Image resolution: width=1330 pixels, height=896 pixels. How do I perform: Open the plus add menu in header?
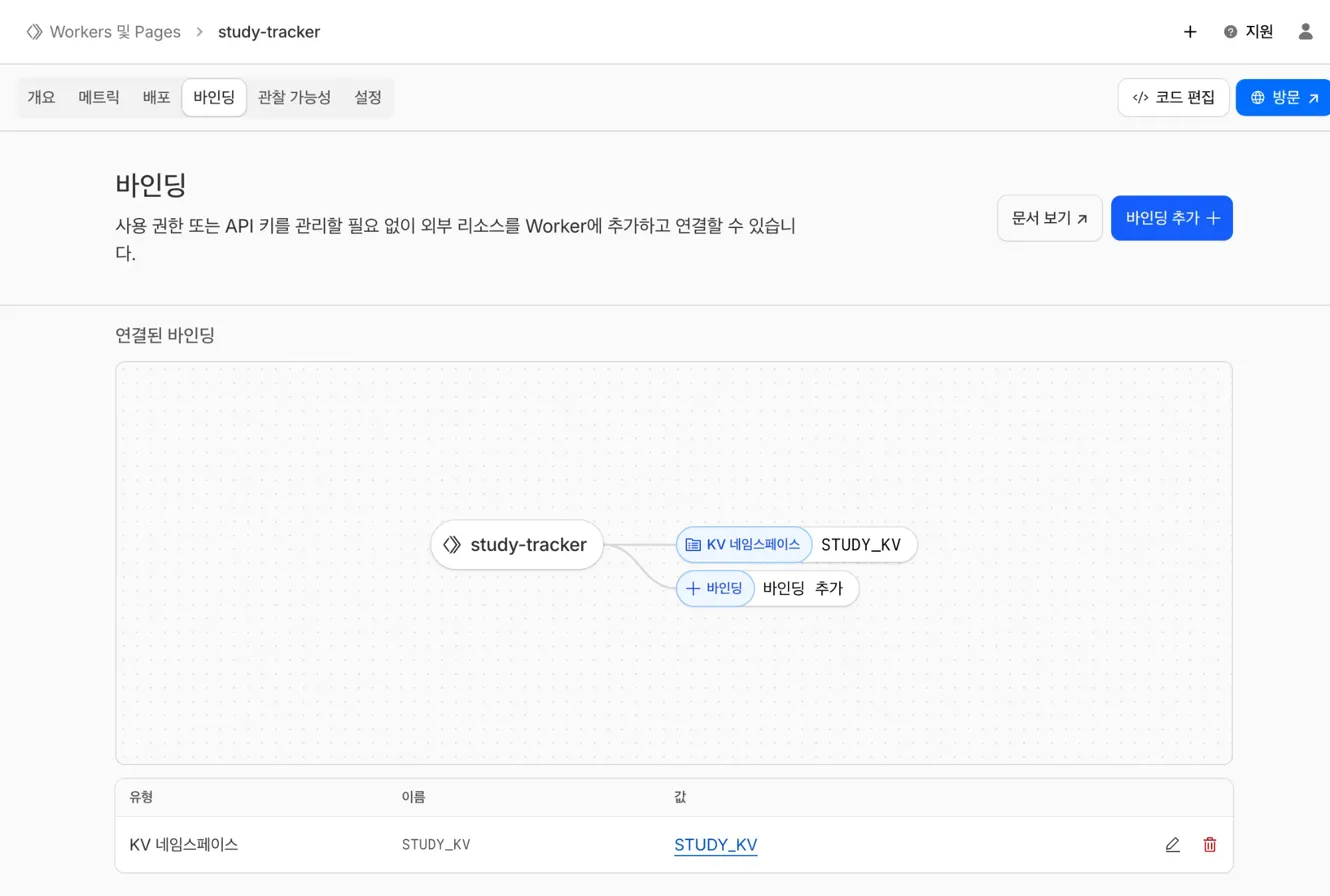pyautogui.click(x=1190, y=32)
